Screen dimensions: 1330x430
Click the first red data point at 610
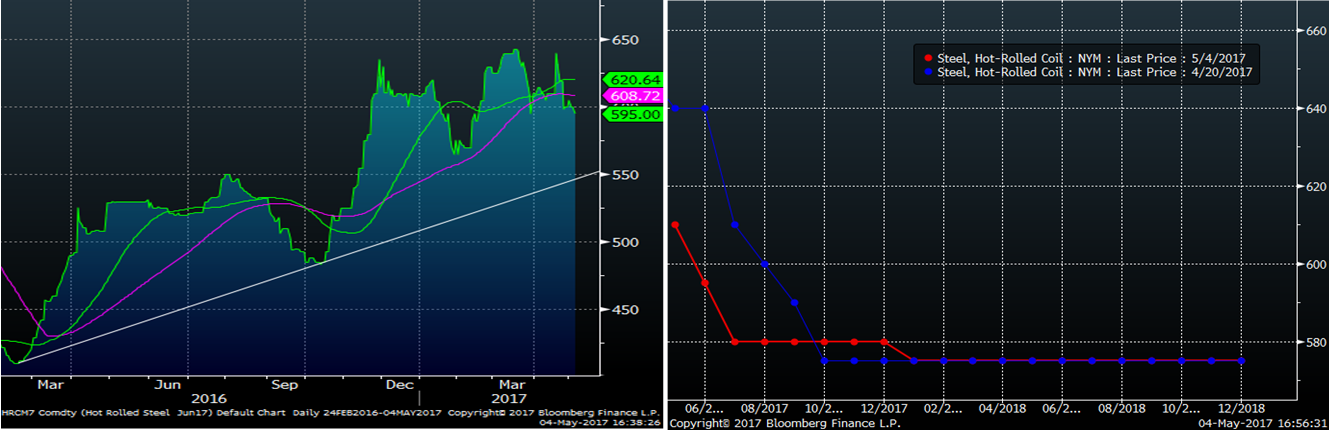tap(676, 225)
